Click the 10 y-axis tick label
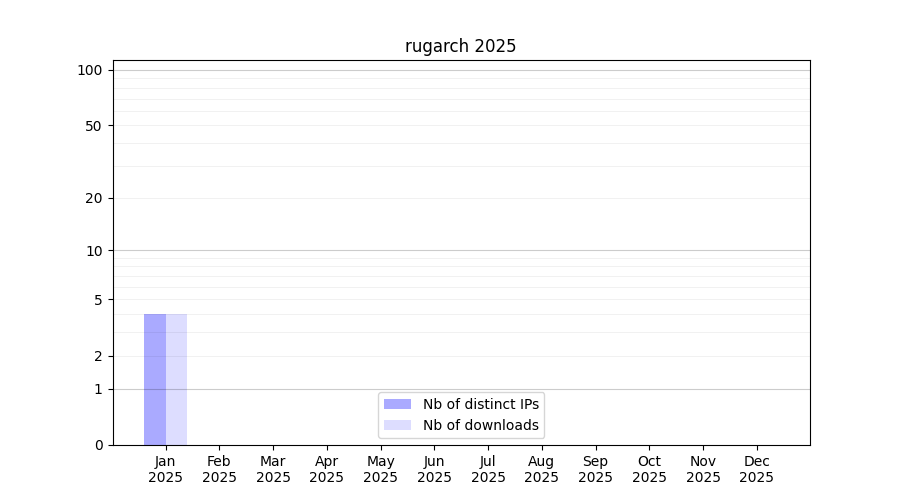The height and width of the screenshot is (500, 900). coord(93,251)
